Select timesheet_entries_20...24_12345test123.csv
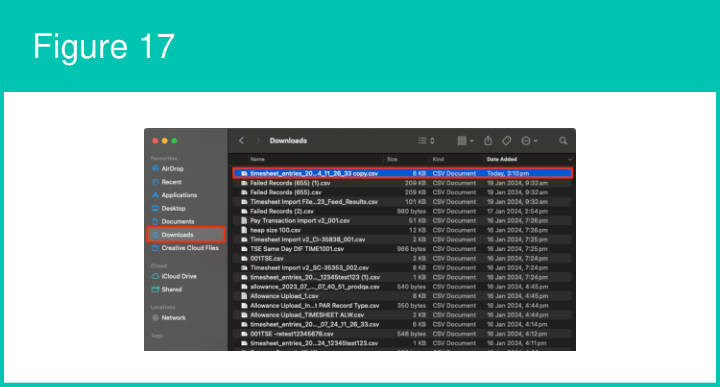Screen dimensions: 720x387 403,343
